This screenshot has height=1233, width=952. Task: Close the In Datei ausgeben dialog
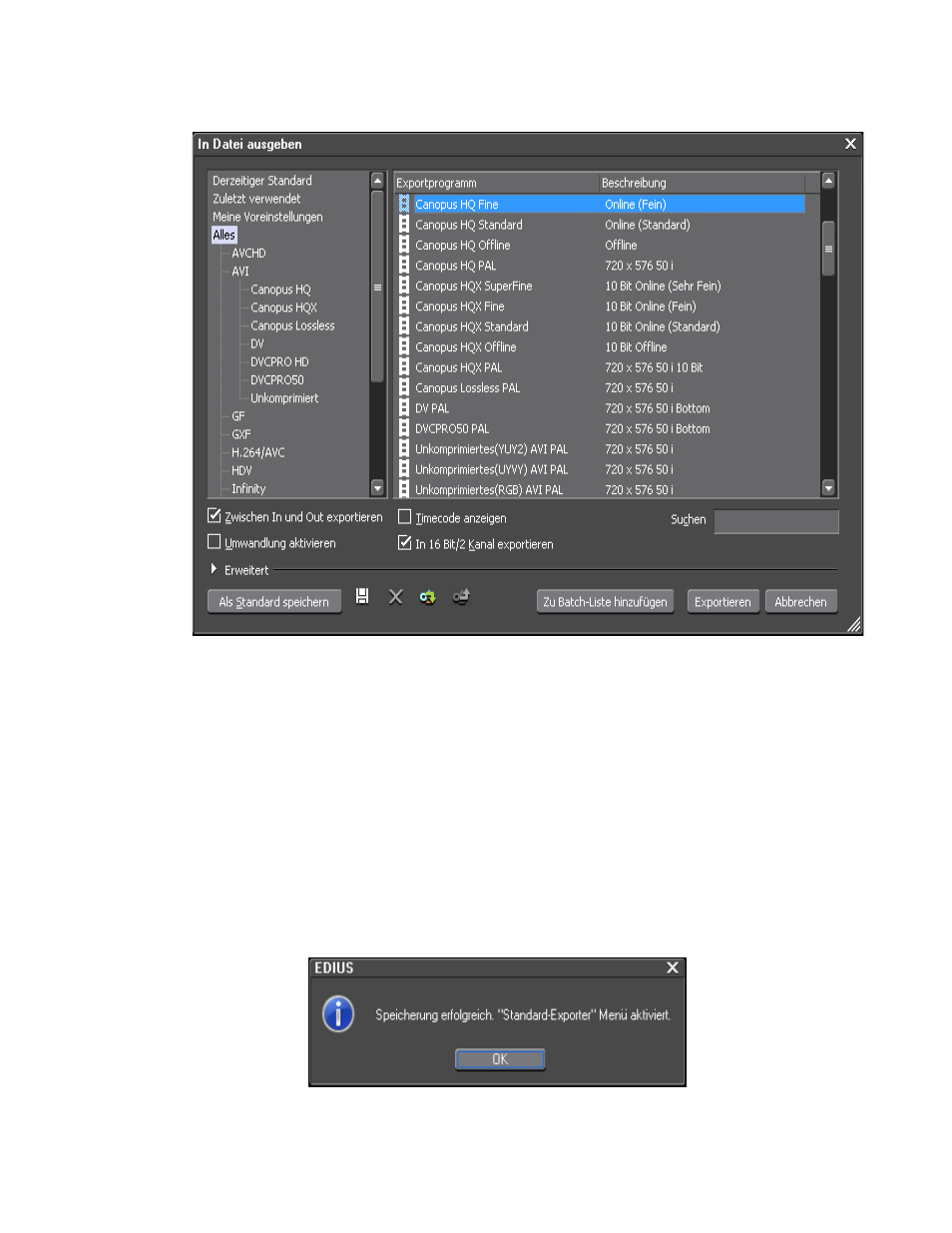(850, 144)
